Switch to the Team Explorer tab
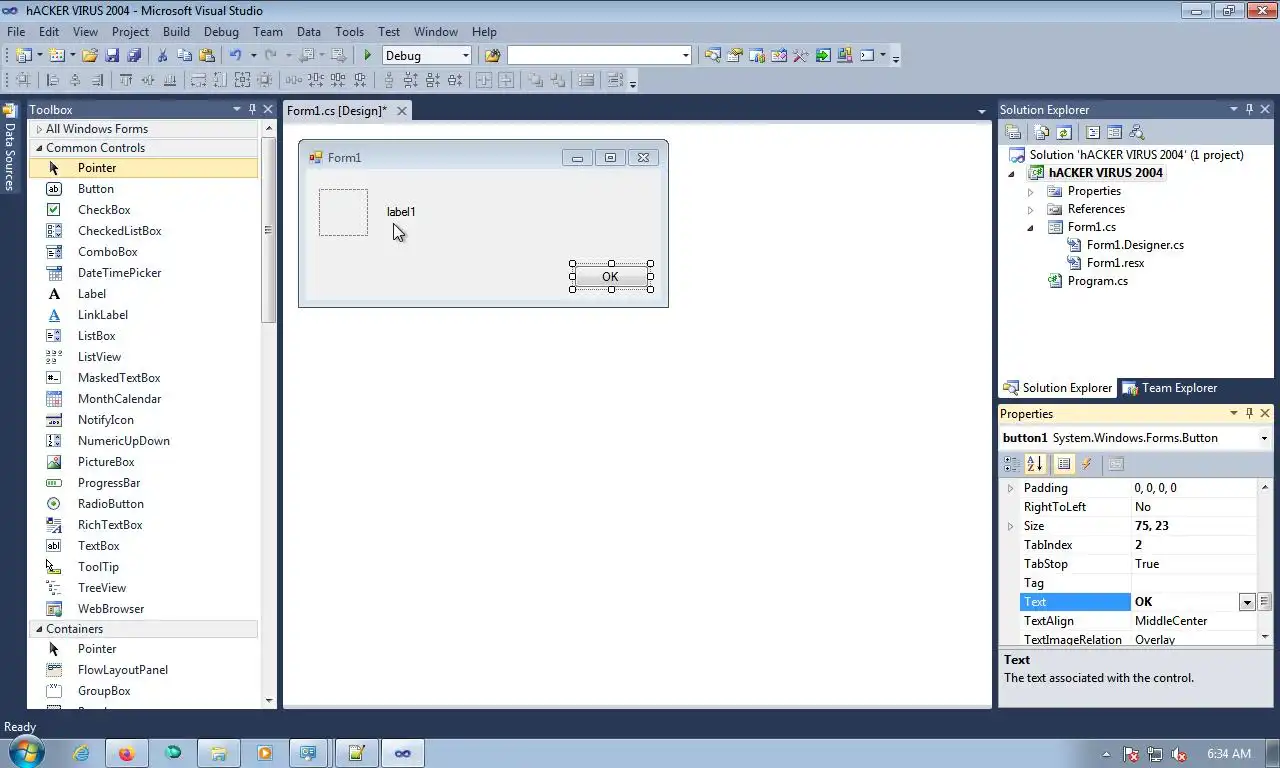1280x768 pixels. point(1169,388)
